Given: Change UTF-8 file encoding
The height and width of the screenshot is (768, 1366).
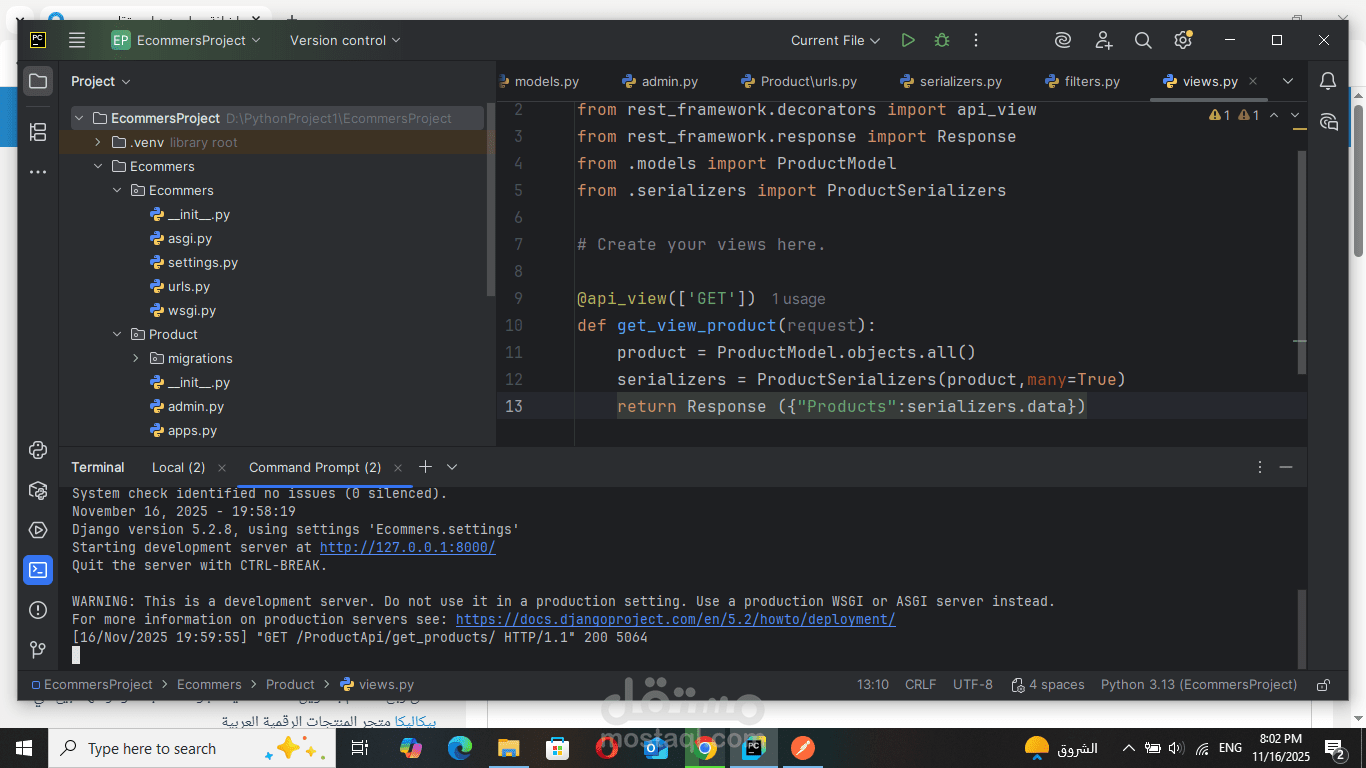Looking at the screenshot, I should tap(973, 685).
